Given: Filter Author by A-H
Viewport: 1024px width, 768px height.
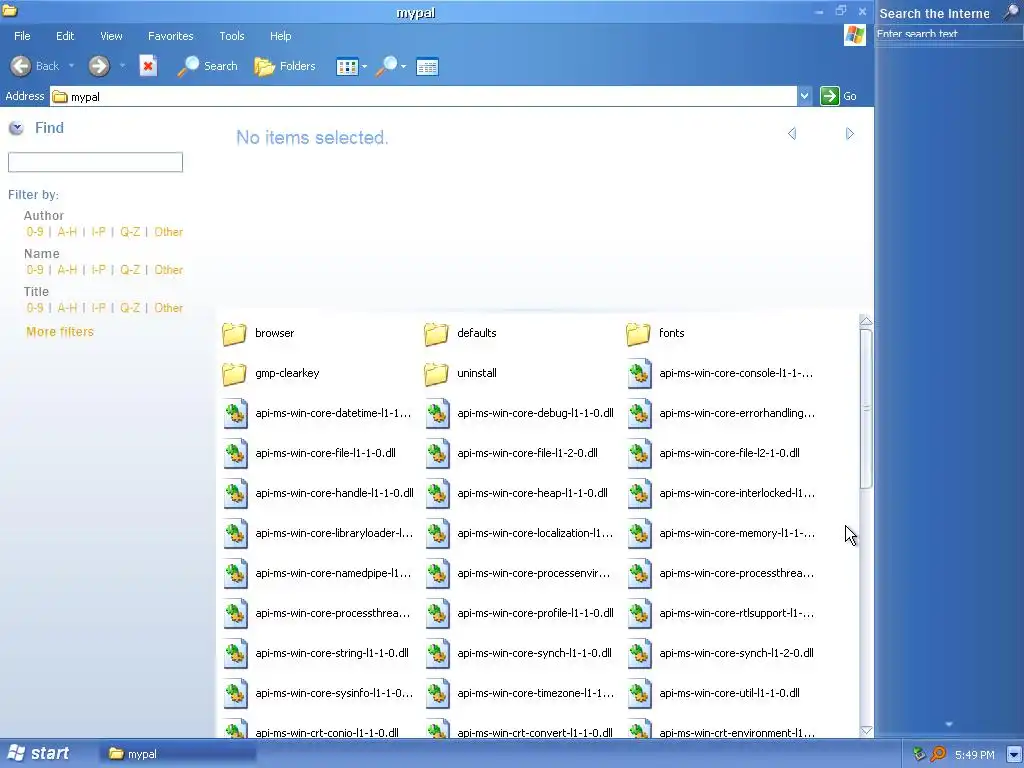Looking at the screenshot, I should [67, 232].
